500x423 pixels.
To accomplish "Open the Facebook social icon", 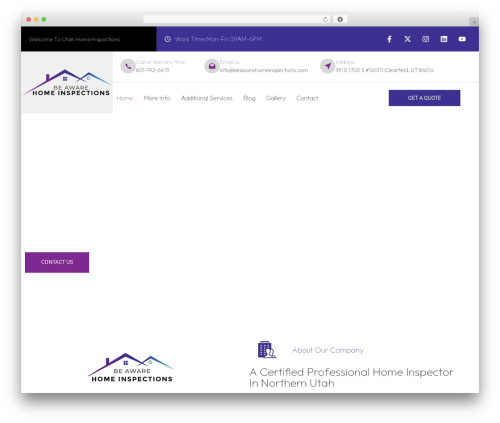I will (x=389, y=39).
